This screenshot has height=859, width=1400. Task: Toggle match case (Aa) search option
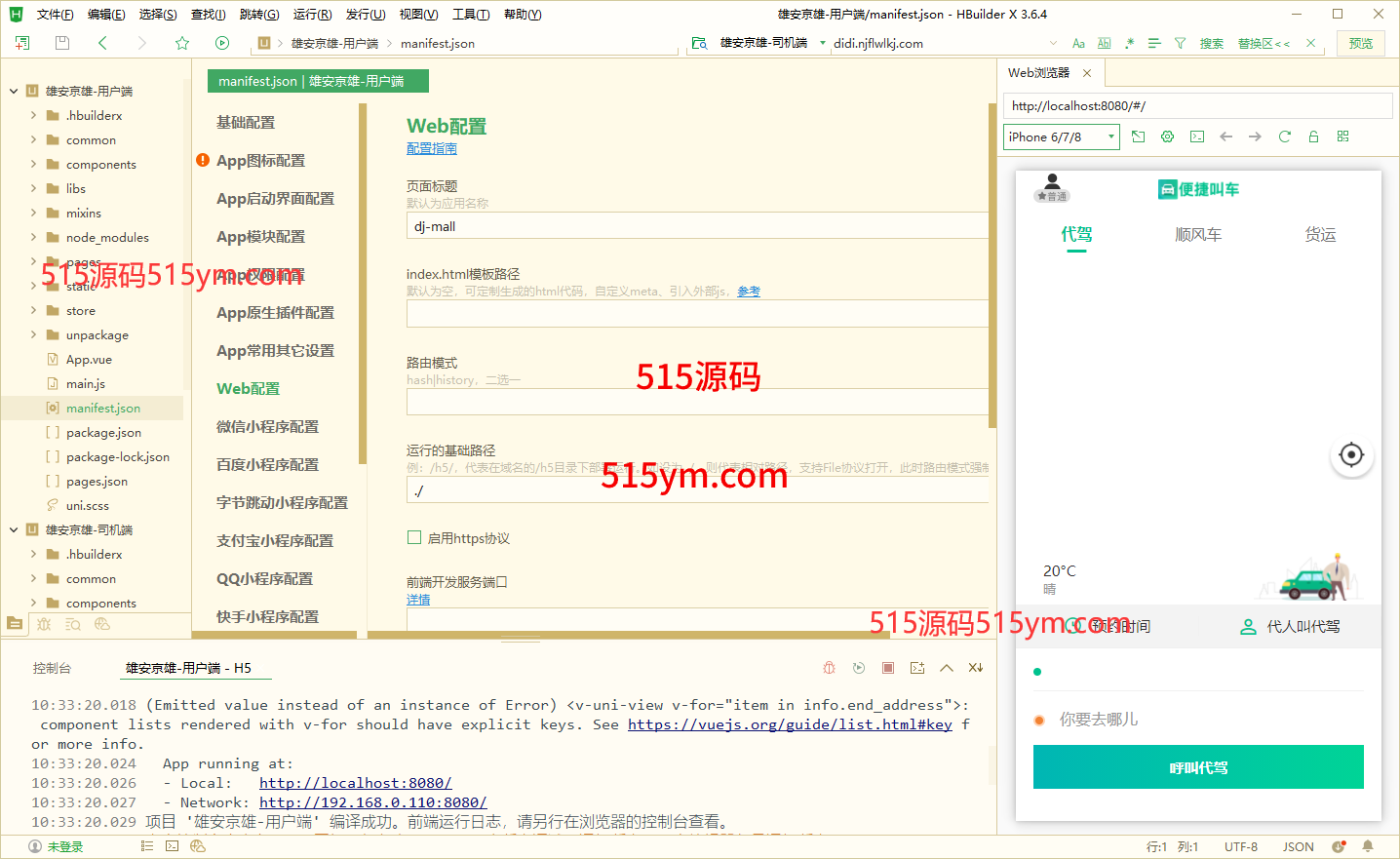click(x=1078, y=43)
